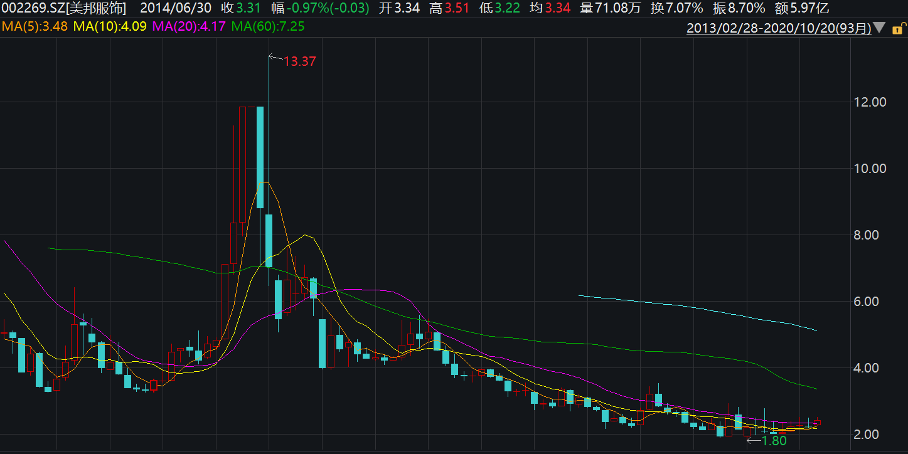
Task: Open the date range dropdown triangle
Action: point(880,27)
